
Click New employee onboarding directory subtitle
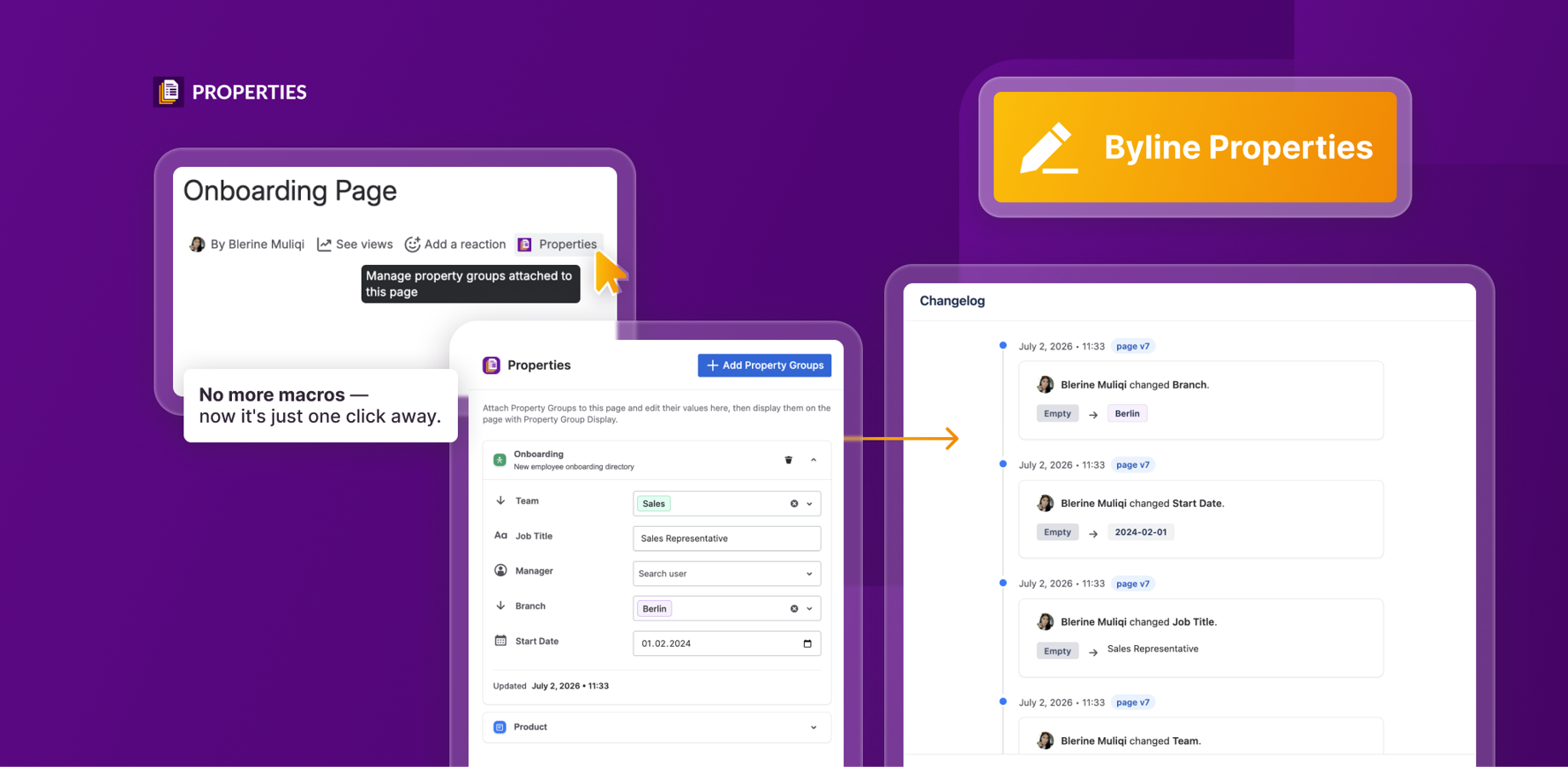574,467
